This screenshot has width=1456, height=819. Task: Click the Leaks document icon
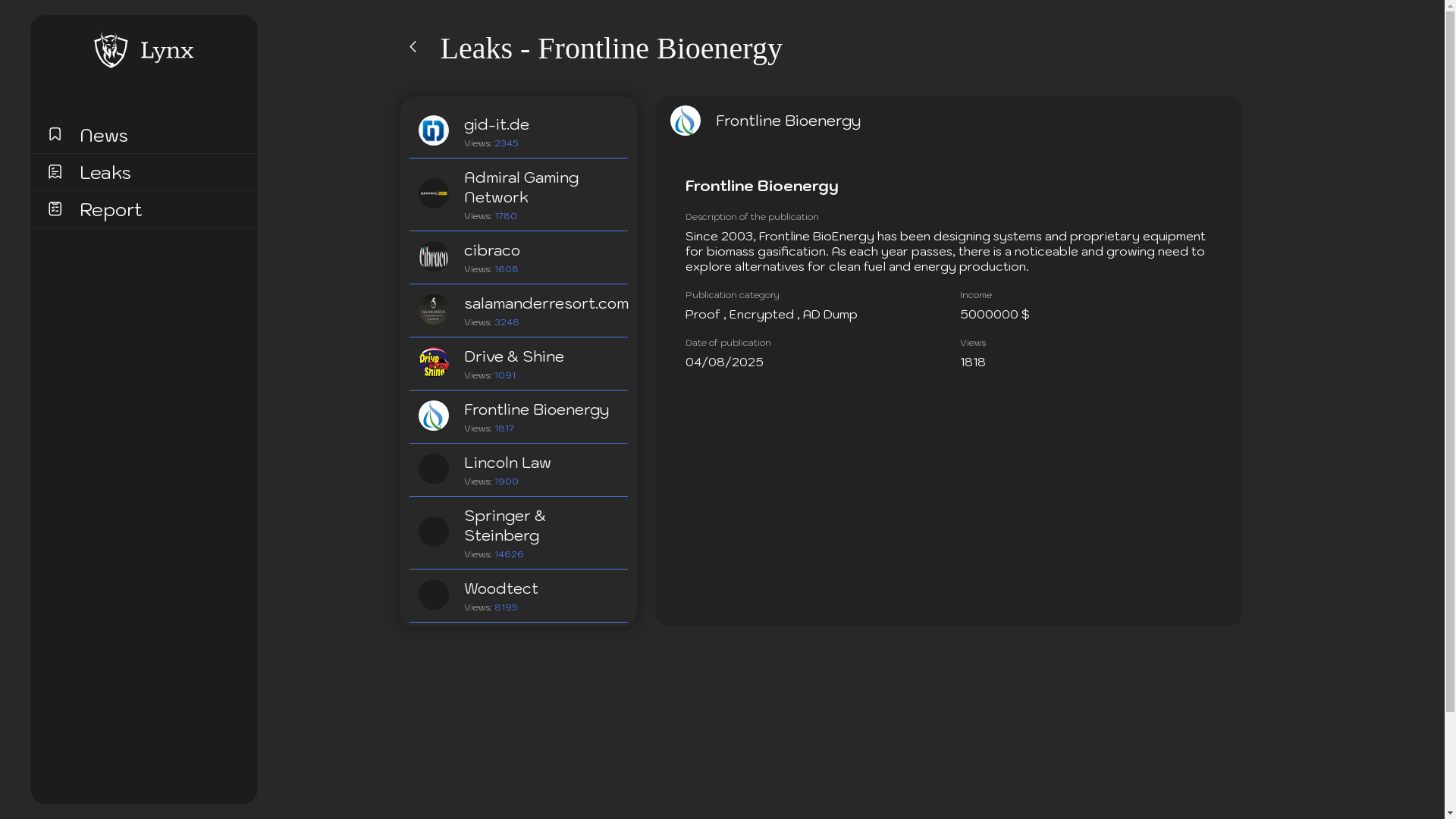tap(55, 171)
